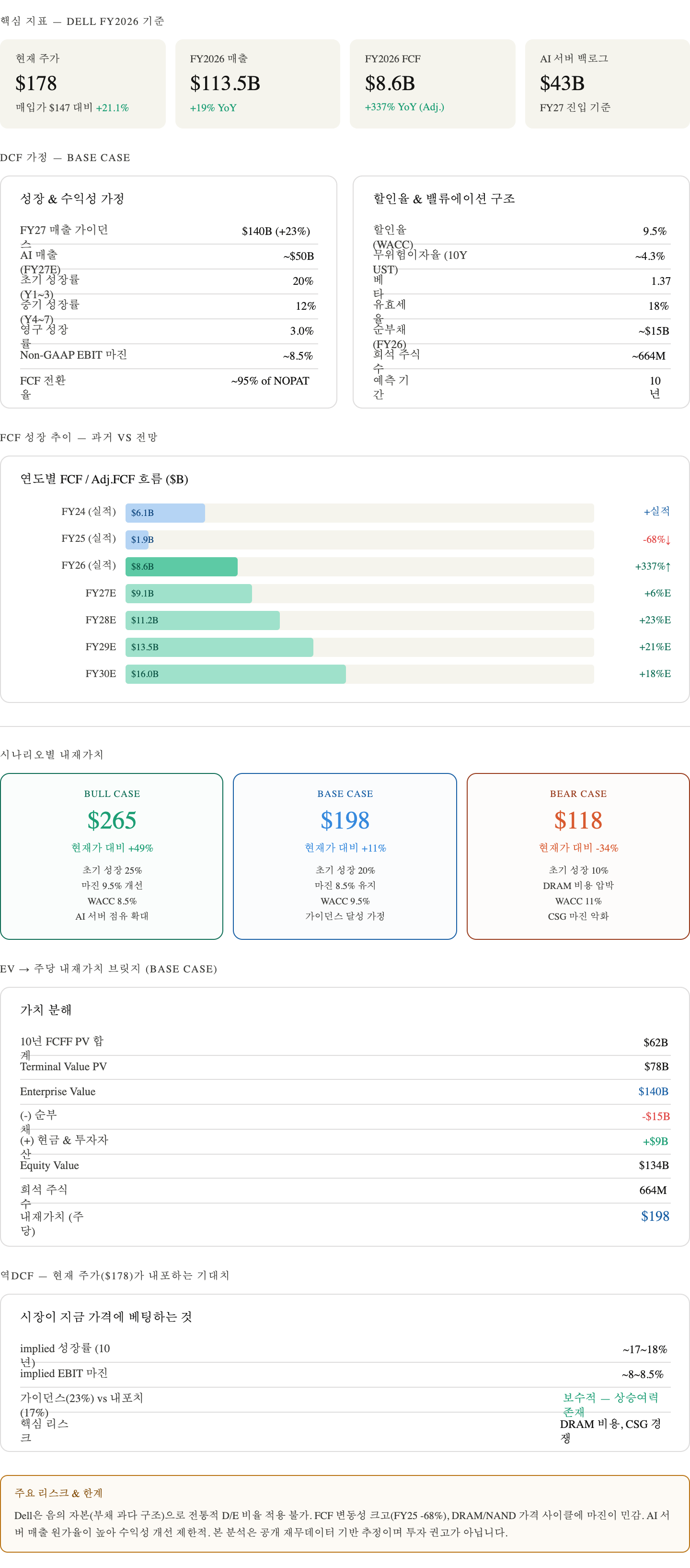Click the 연도별 FCF / Adj.FCF 흐름 title

pos(104,479)
